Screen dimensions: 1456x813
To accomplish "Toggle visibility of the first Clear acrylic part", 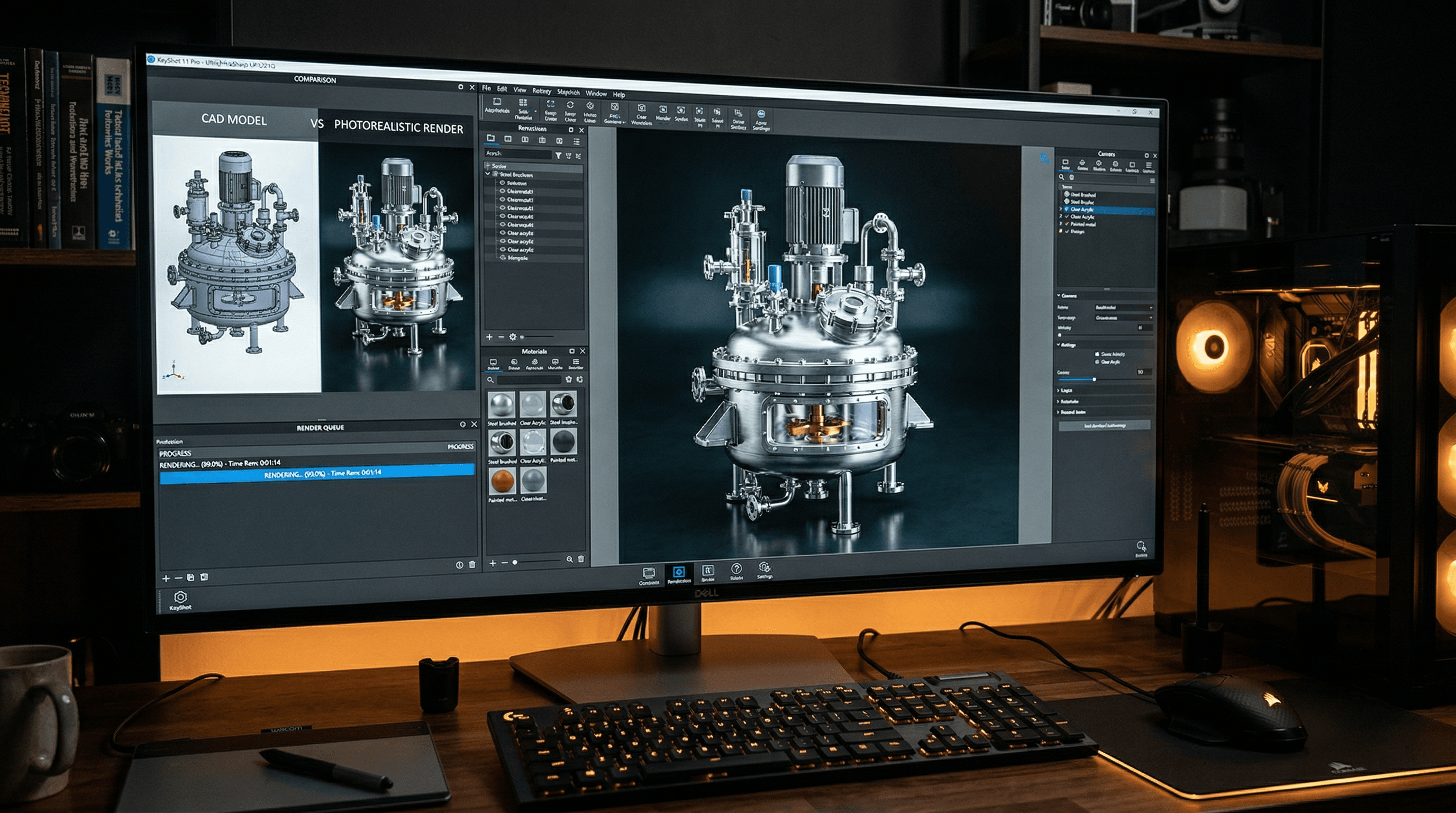I will pyautogui.click(x=502, y=234).
